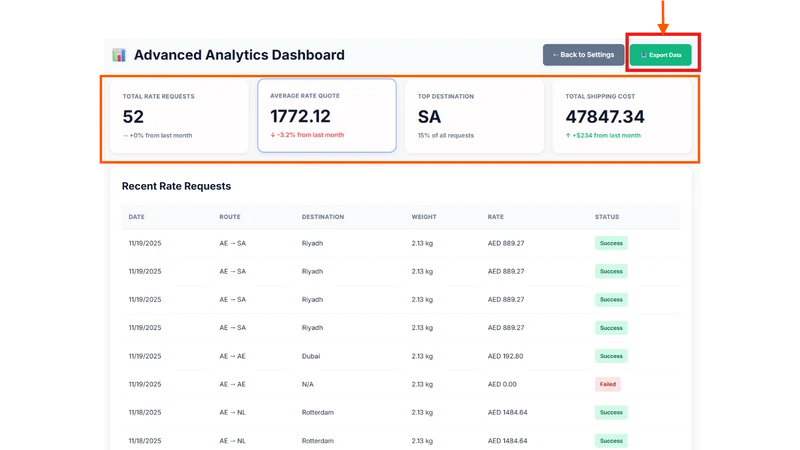Select the first Riyadh request row
Screen dimensions: 800x450
(401, 243)
